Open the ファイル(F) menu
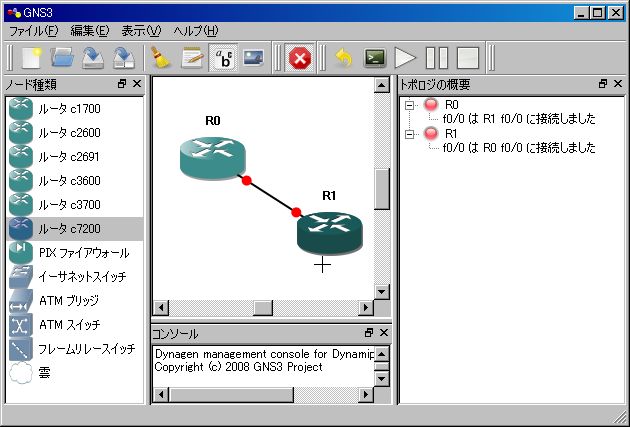This screenshot has height=427, width=630. click(34, 31)
